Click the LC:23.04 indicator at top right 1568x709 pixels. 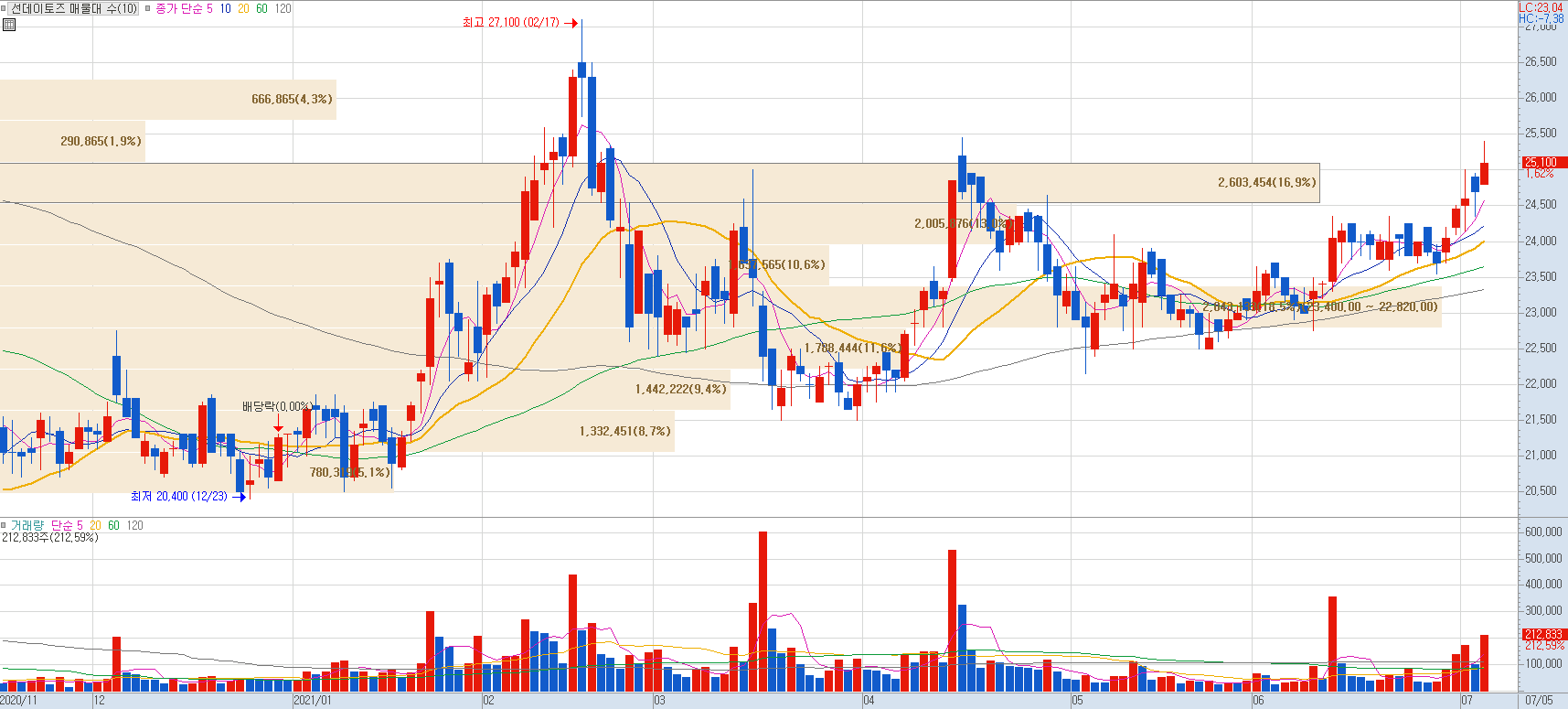[1541, 7]
